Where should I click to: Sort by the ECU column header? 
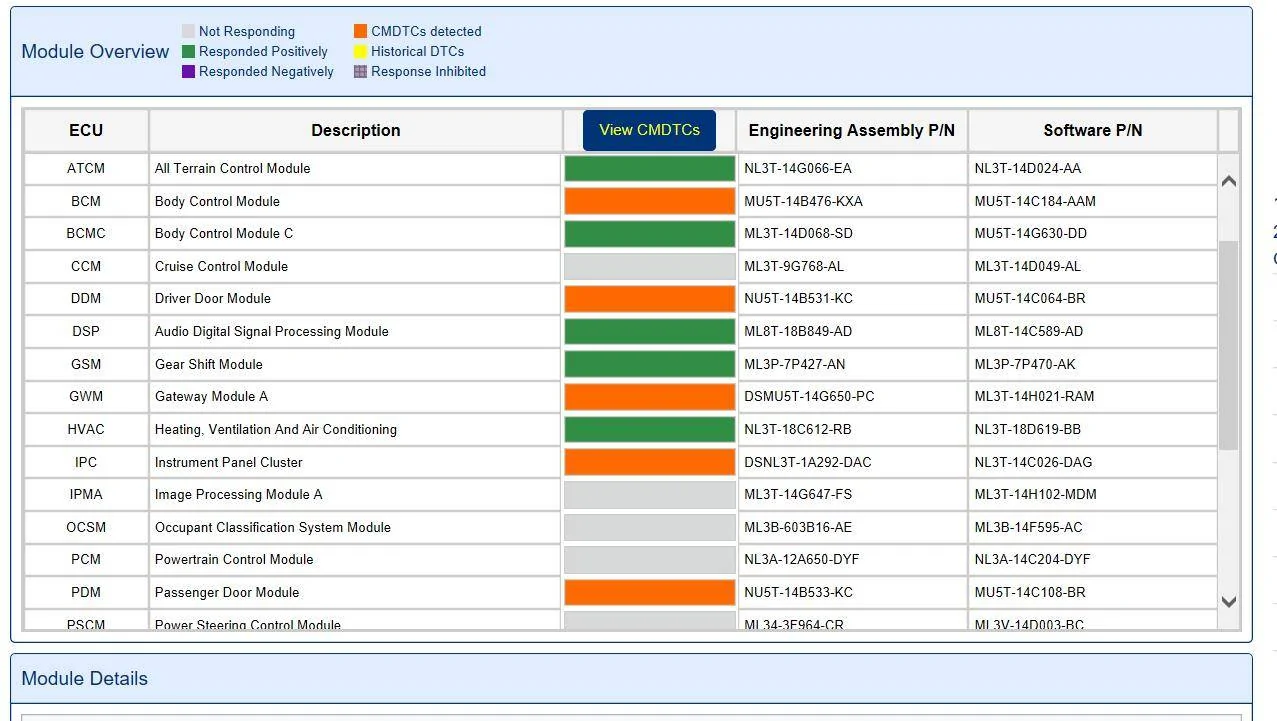86,130
